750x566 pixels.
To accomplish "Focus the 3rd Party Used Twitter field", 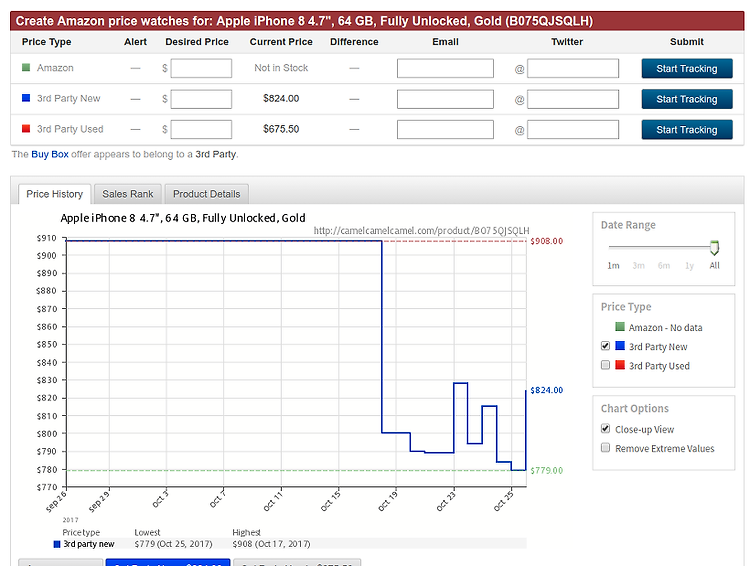I will [573, 130].
